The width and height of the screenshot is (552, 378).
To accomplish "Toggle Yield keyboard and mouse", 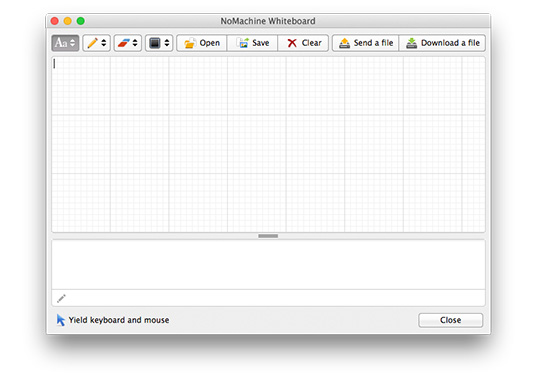I will pyautogui.click(x=113, y=320).
